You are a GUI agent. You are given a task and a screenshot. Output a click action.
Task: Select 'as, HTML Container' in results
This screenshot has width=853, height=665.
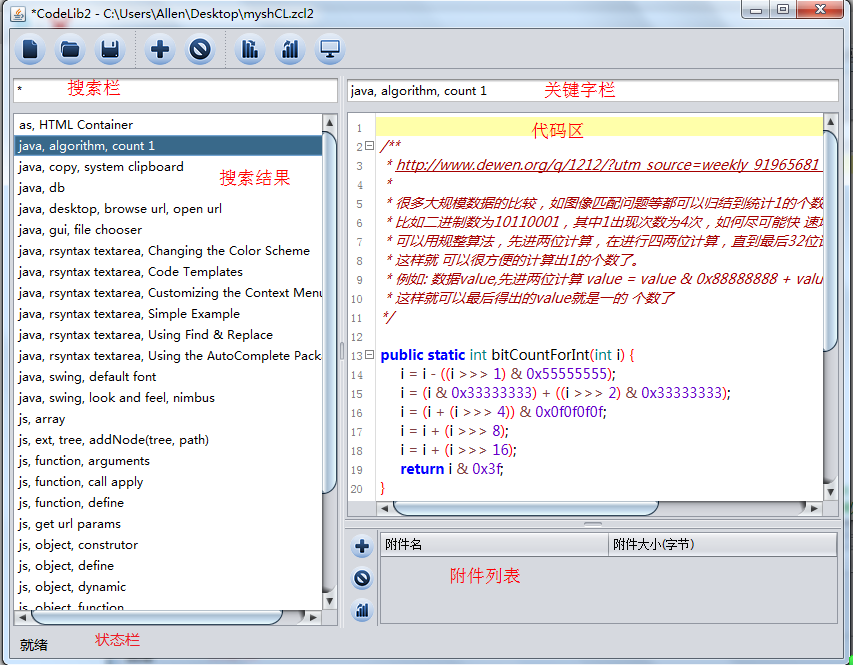pyautogui.click(x=168, y=125)
